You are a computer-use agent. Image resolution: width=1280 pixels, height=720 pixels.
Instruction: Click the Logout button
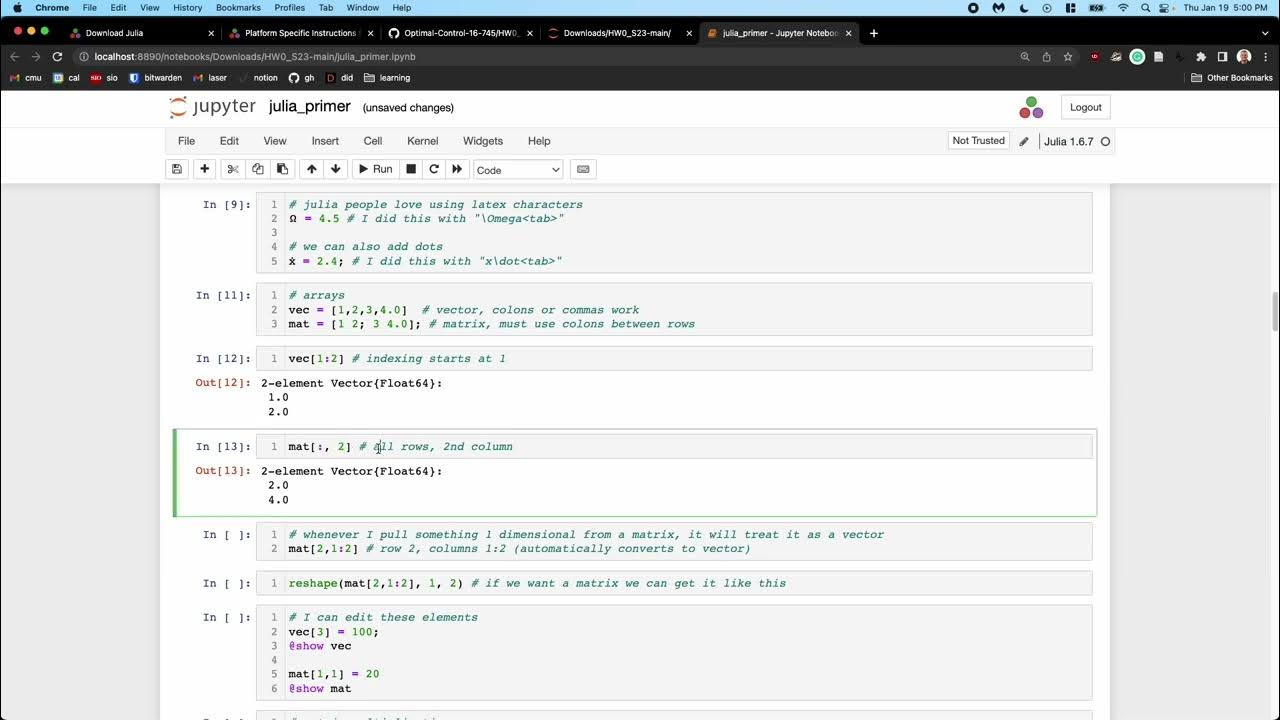(1085, 107)
